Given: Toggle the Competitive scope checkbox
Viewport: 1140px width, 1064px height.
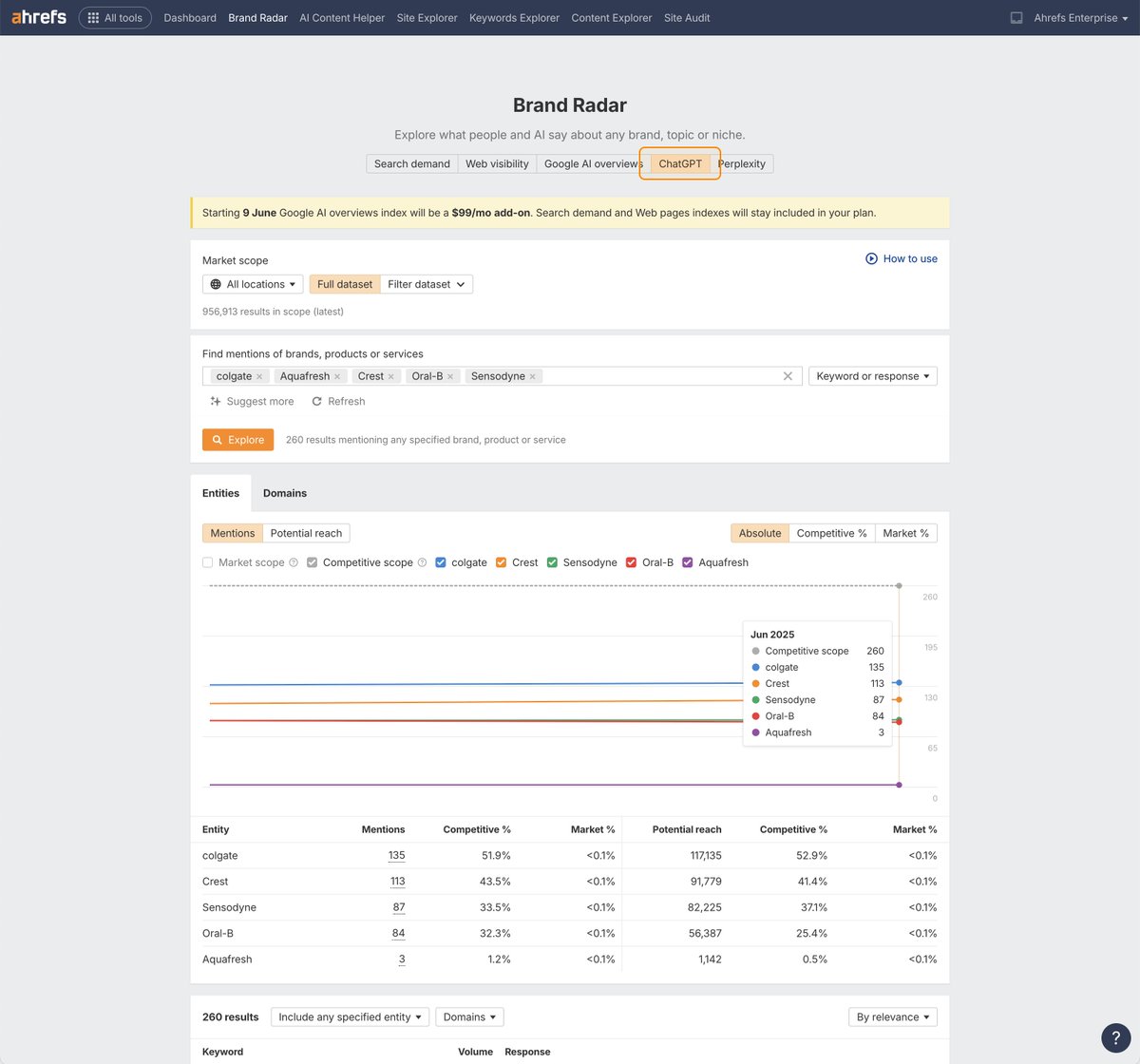Looking at the screenshot, I should pyautogui.click(x=312, y=562).
